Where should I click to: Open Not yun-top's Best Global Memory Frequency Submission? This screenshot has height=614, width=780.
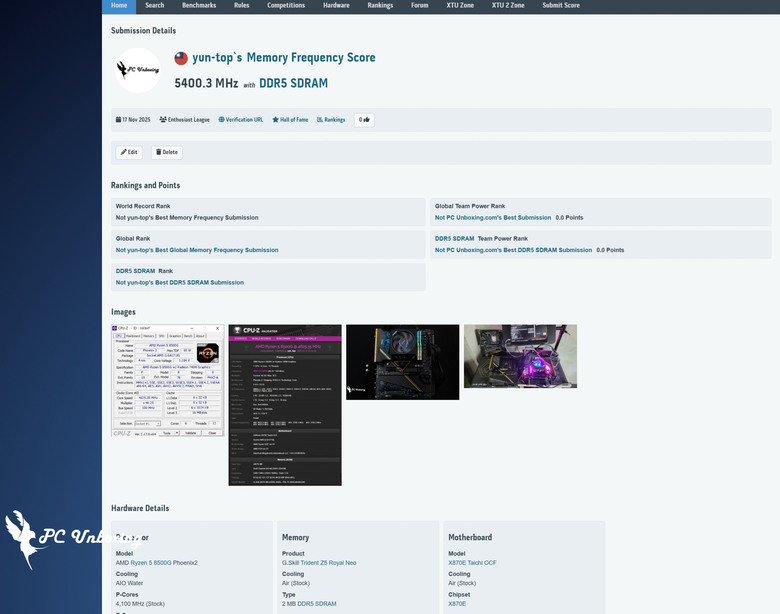(197, 250)
